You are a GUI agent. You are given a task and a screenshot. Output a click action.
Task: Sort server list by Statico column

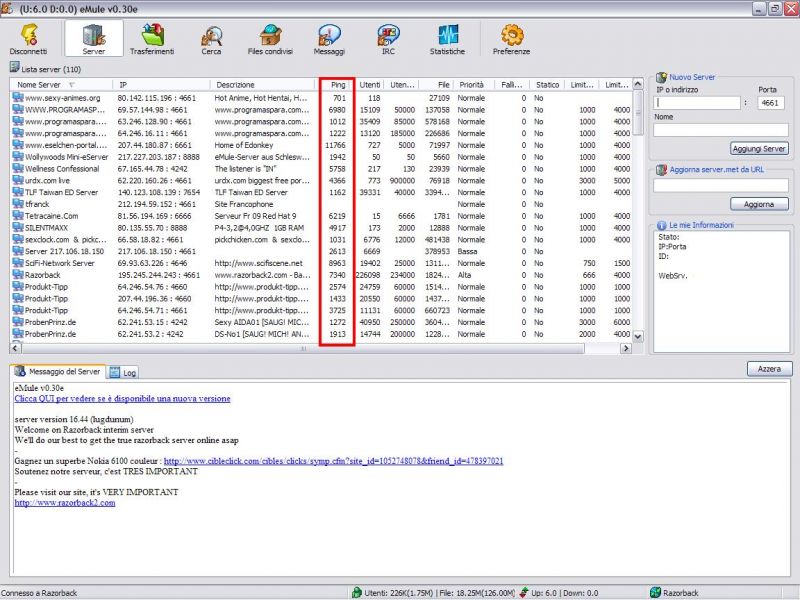tap(546, 85)
